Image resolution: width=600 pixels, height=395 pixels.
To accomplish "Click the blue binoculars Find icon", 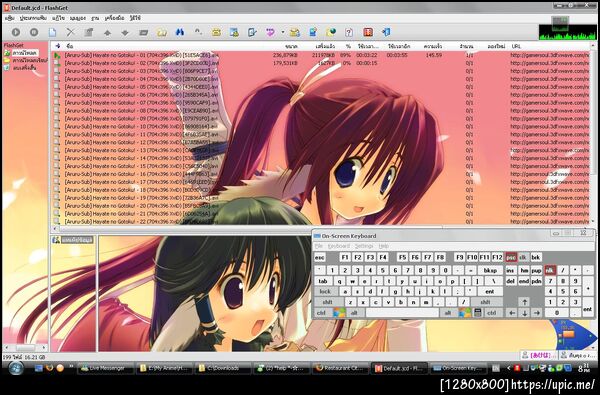I will tap(180, 33).
